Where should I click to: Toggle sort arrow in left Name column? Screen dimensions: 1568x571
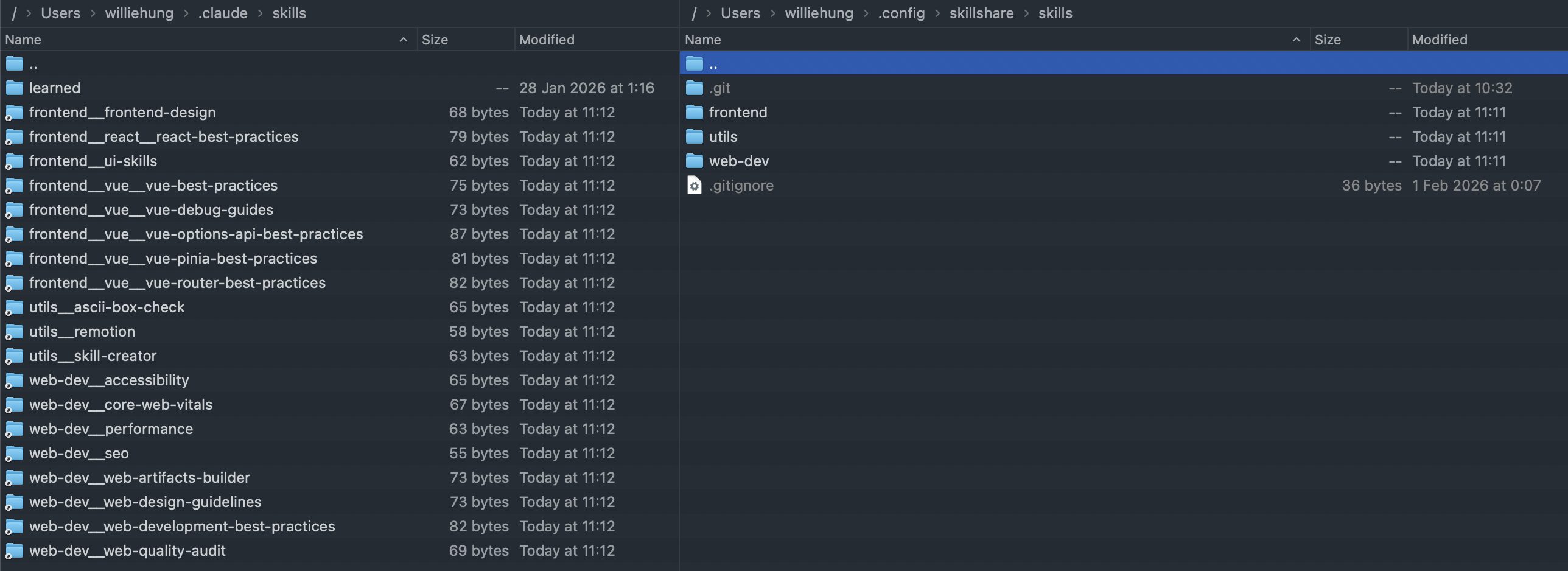click(x=403, y=40)
